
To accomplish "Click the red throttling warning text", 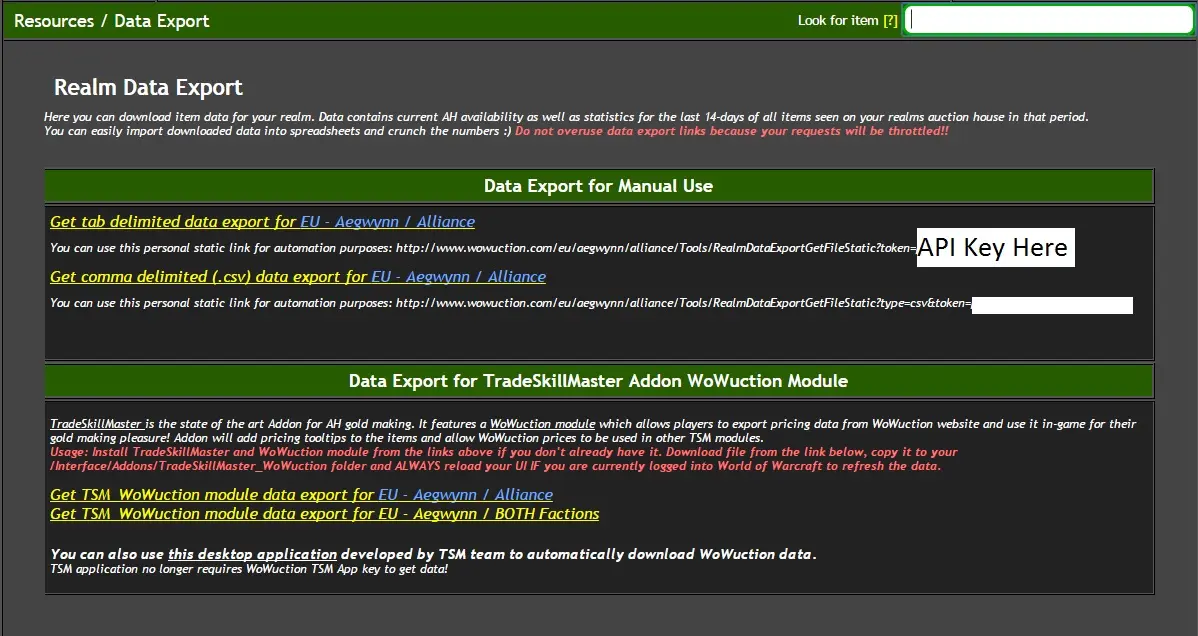I will [x=731, y=131].
